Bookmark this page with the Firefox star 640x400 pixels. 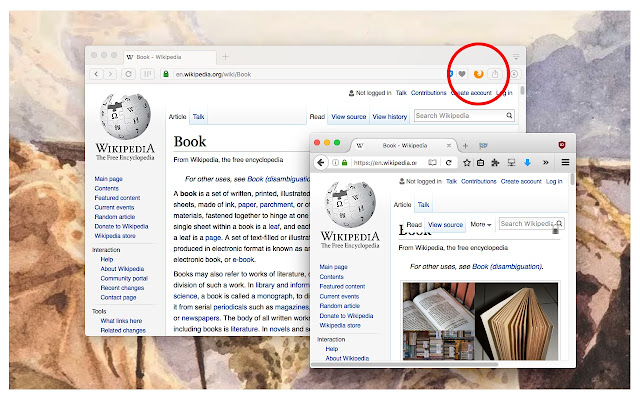coord(467,162)
